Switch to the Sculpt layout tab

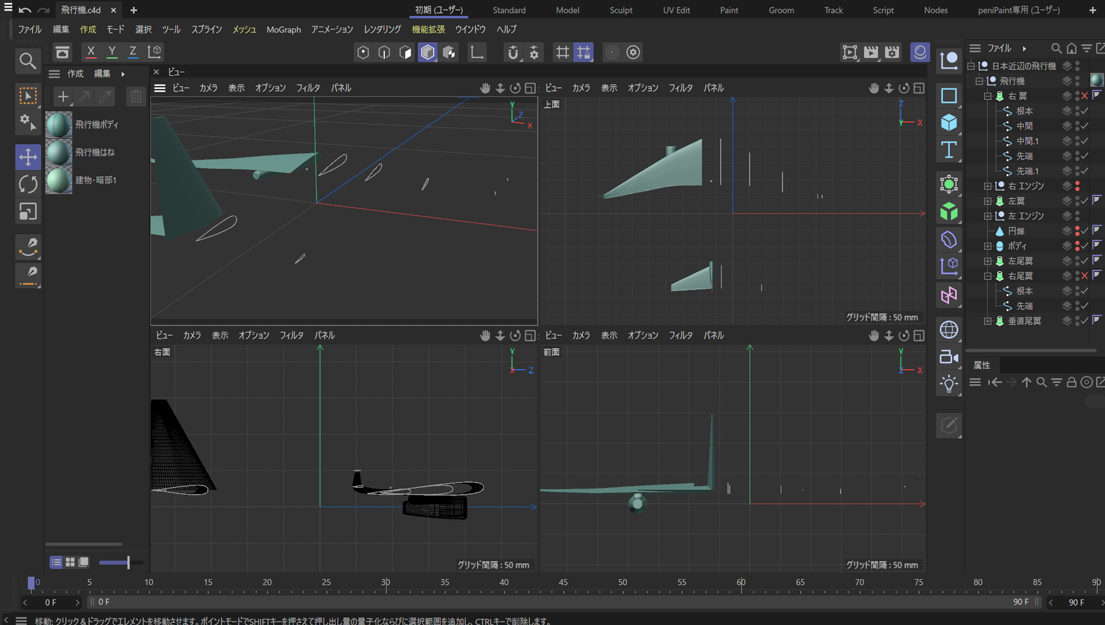620,10
